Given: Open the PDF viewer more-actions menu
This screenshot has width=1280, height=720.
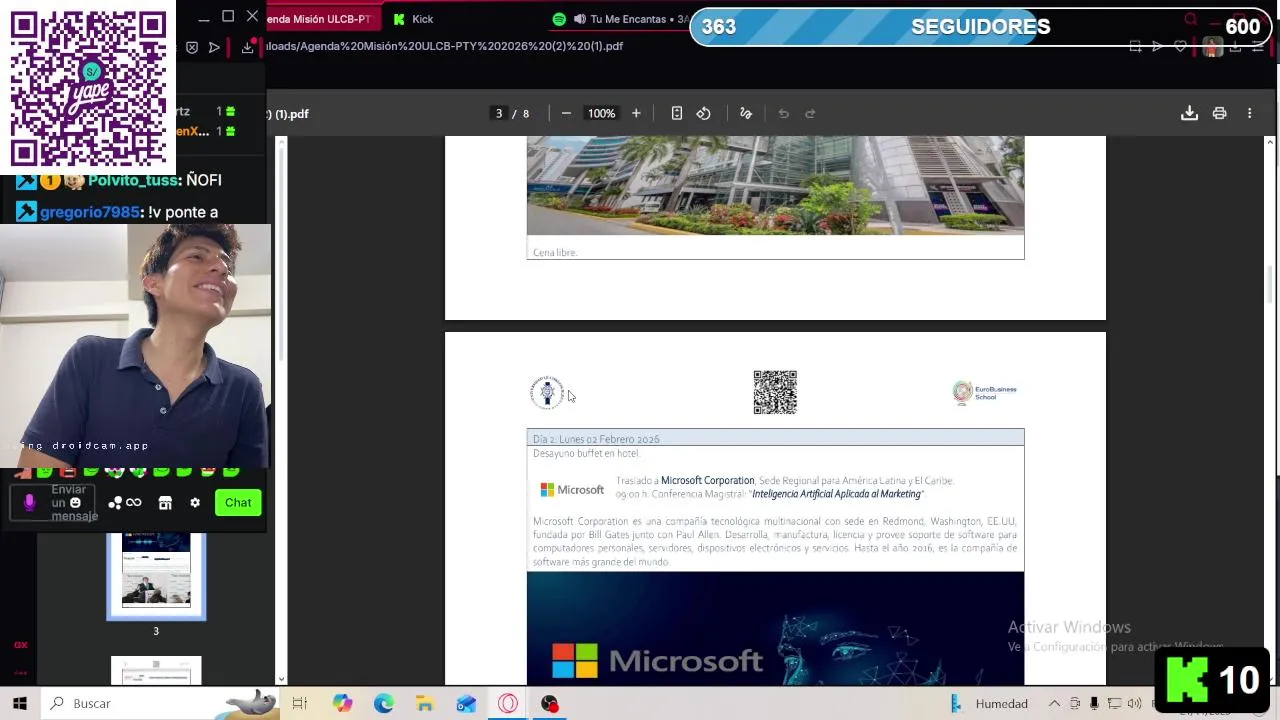Looking at the screenshot, I should (1249, 114).
